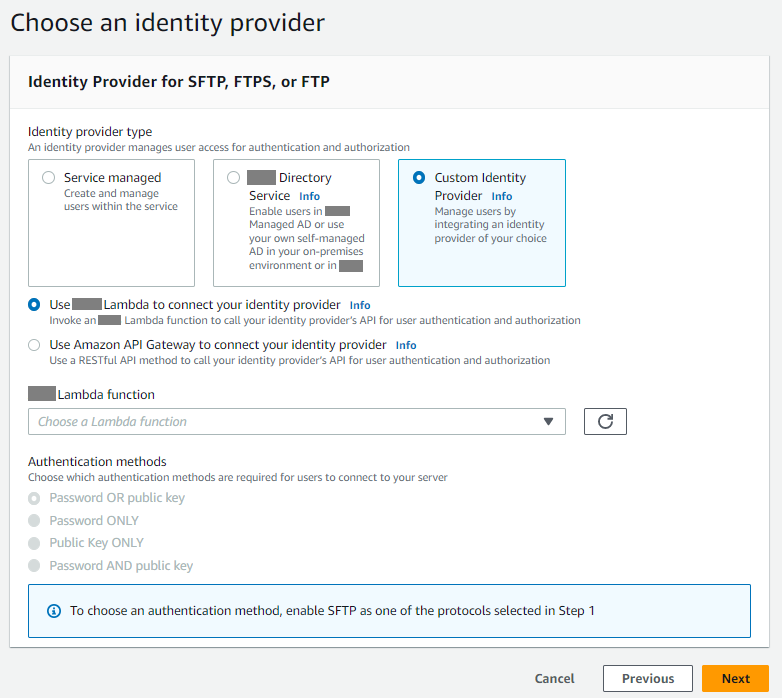Open Info link for Amazon API Gateway option
This screenshot has height=698, width=782.
(406, 346)
